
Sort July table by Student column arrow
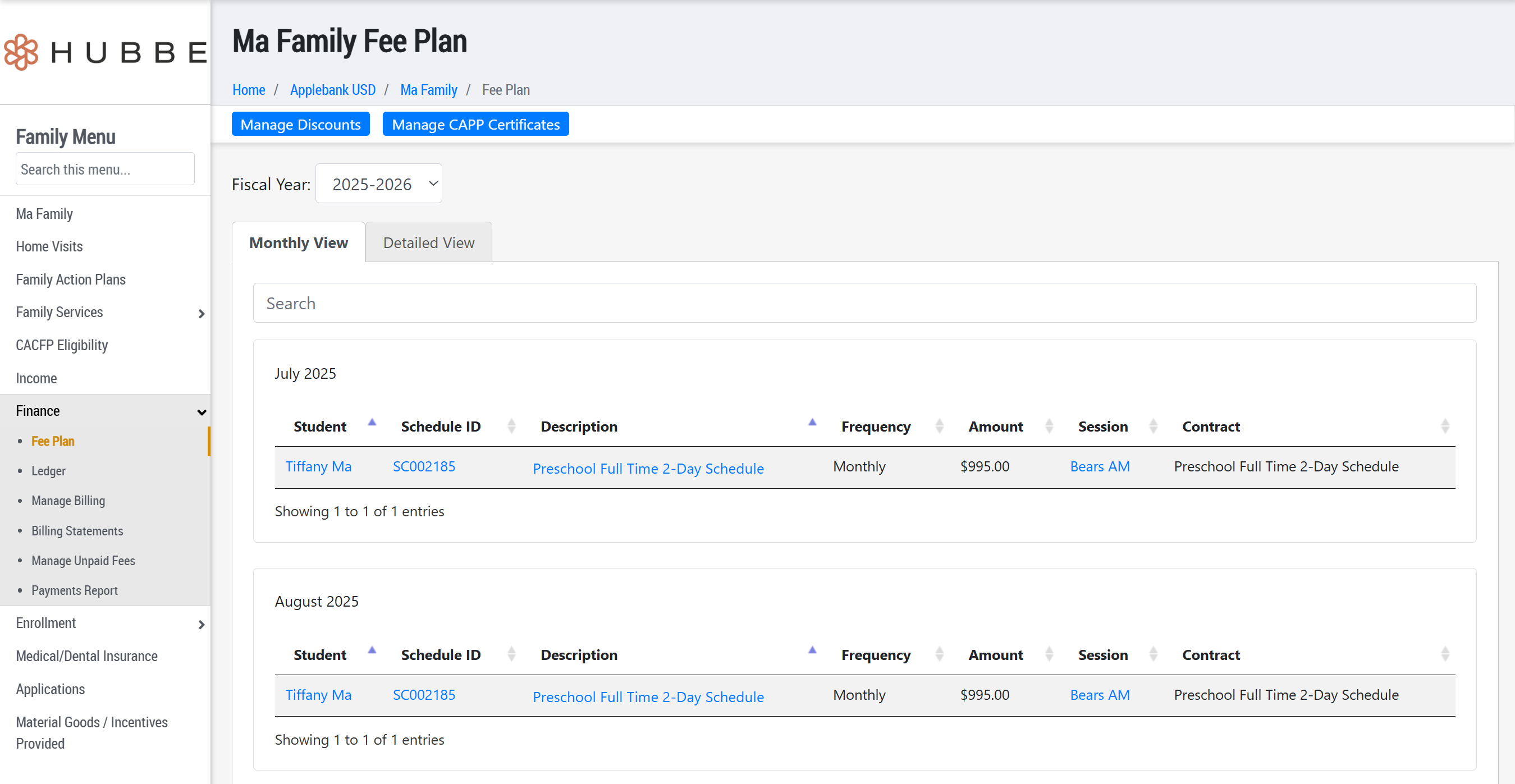click(372, 422)
